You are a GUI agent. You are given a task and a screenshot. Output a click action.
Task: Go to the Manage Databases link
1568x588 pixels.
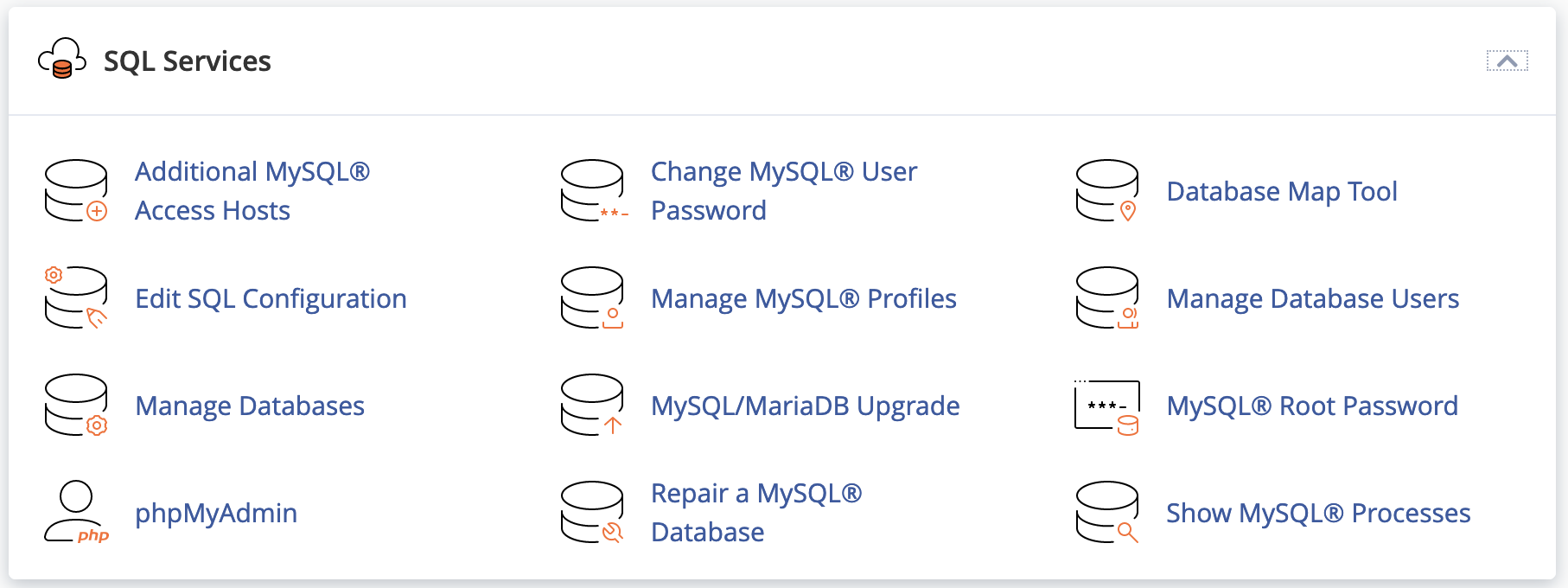tap(250, 406)
